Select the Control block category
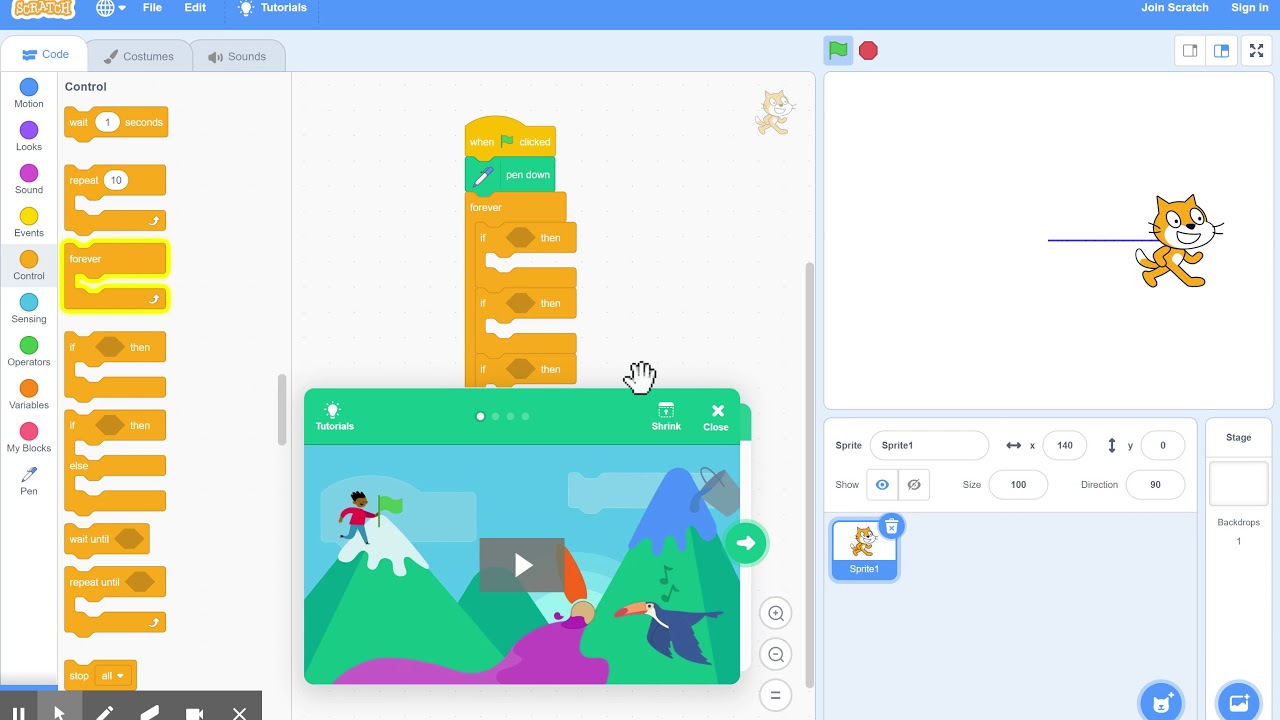This screenshot has height=720, width=1280. 29,266
